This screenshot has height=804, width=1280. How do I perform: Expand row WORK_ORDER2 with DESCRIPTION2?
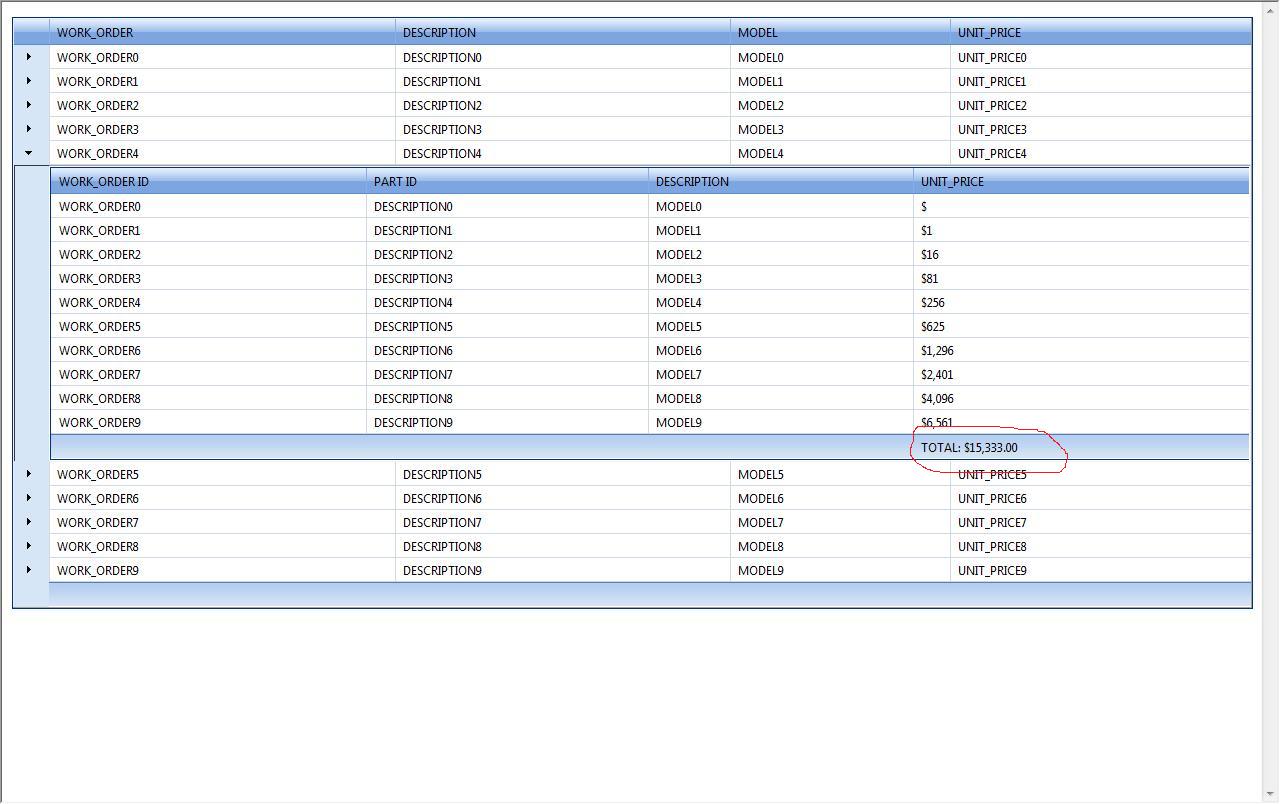point(29,105)
